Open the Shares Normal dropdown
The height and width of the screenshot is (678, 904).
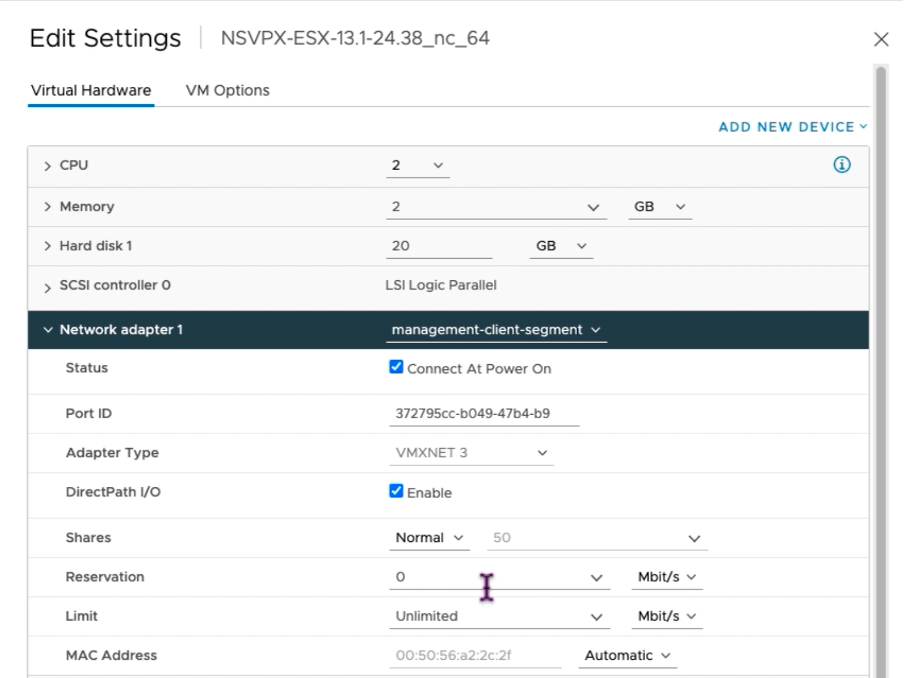[x=429, y=538]
